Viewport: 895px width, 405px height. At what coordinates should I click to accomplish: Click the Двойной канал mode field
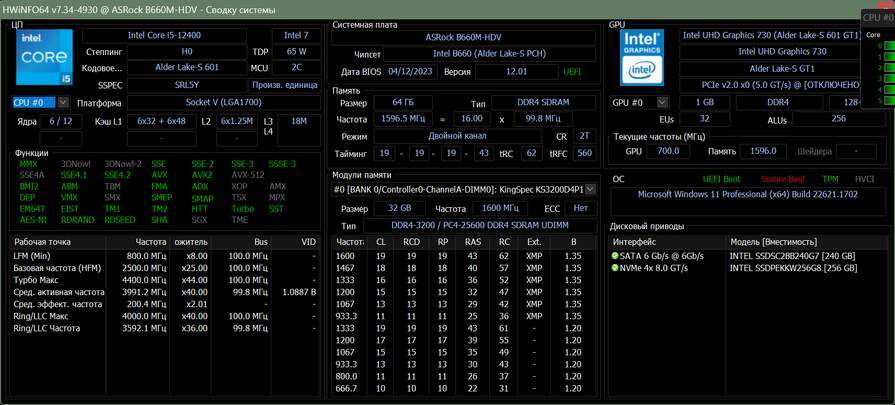458,136
